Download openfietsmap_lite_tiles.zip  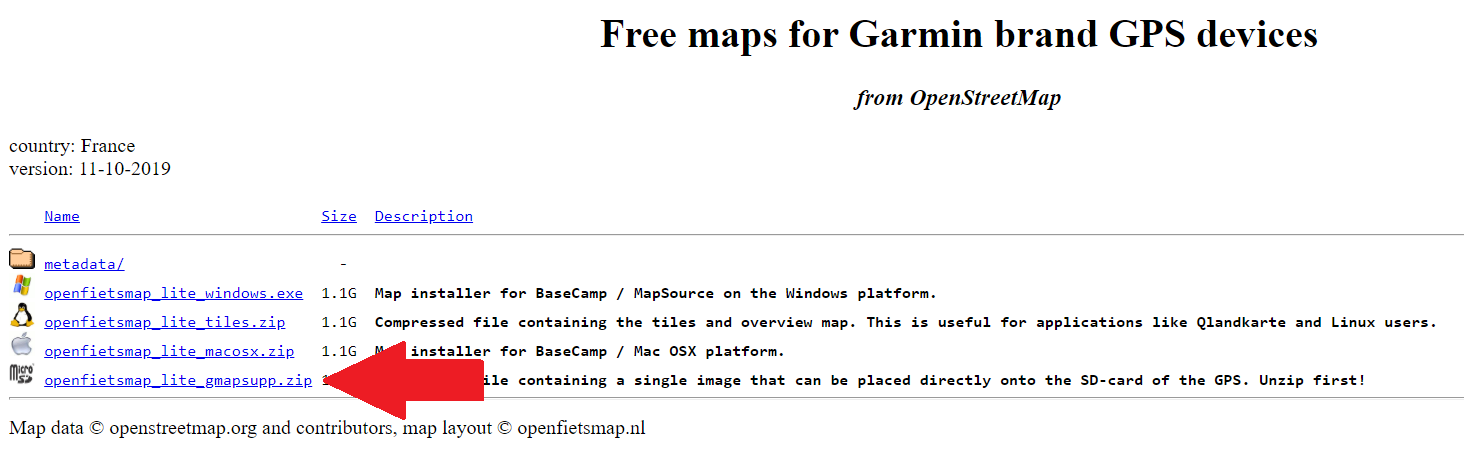tap(165, 322)
